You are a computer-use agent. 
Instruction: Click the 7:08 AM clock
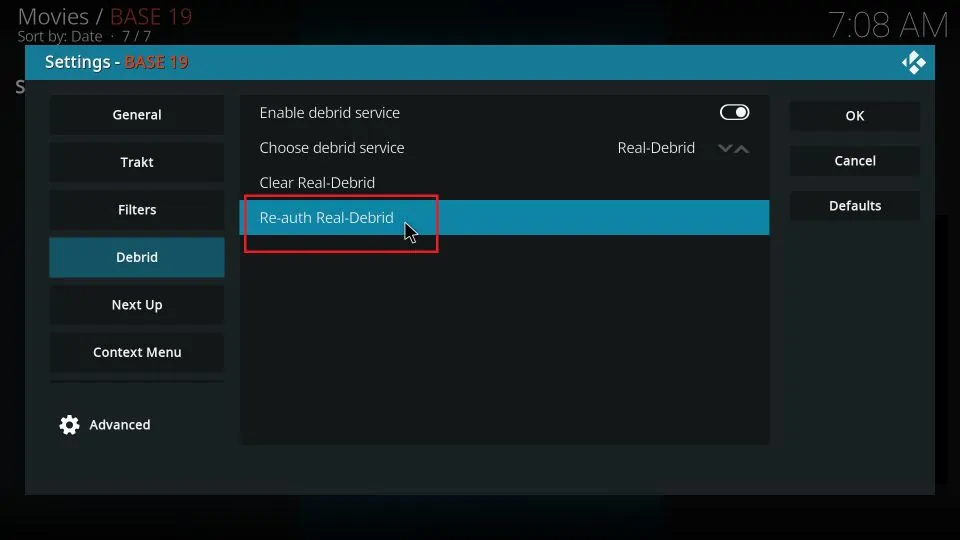coord(888,25)
